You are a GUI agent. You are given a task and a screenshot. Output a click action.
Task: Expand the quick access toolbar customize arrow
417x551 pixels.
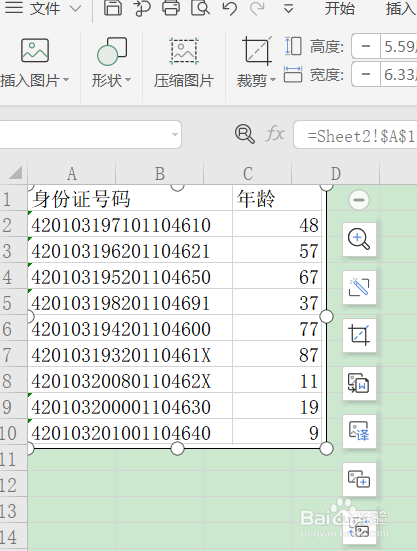pyautogui.click(x=288, y=8)
